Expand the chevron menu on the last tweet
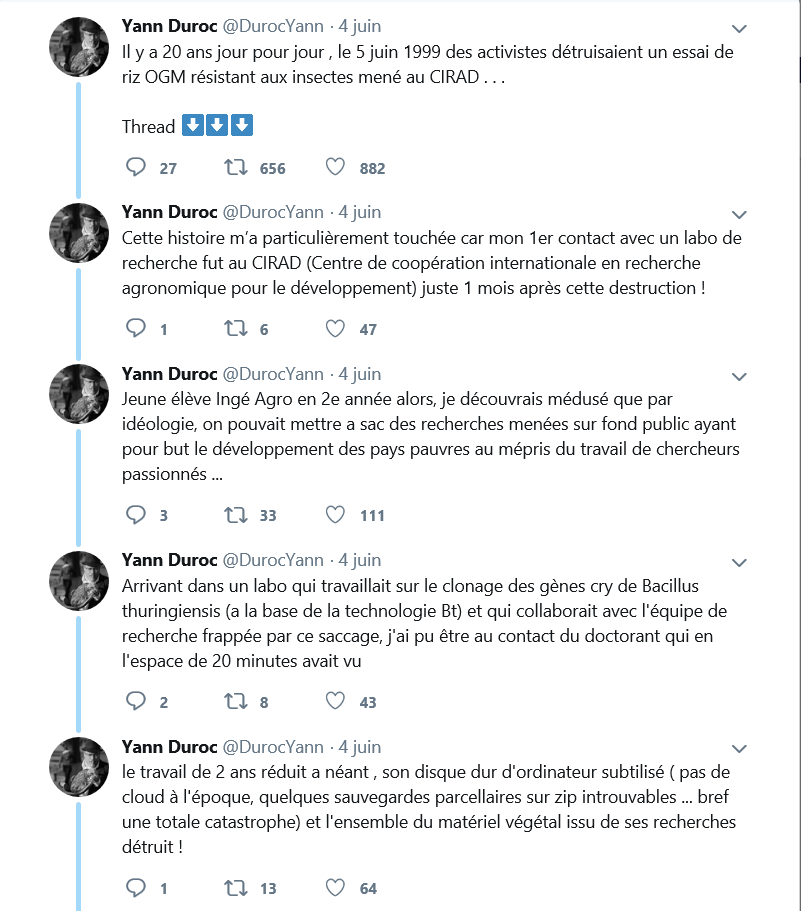 [739, 748]
